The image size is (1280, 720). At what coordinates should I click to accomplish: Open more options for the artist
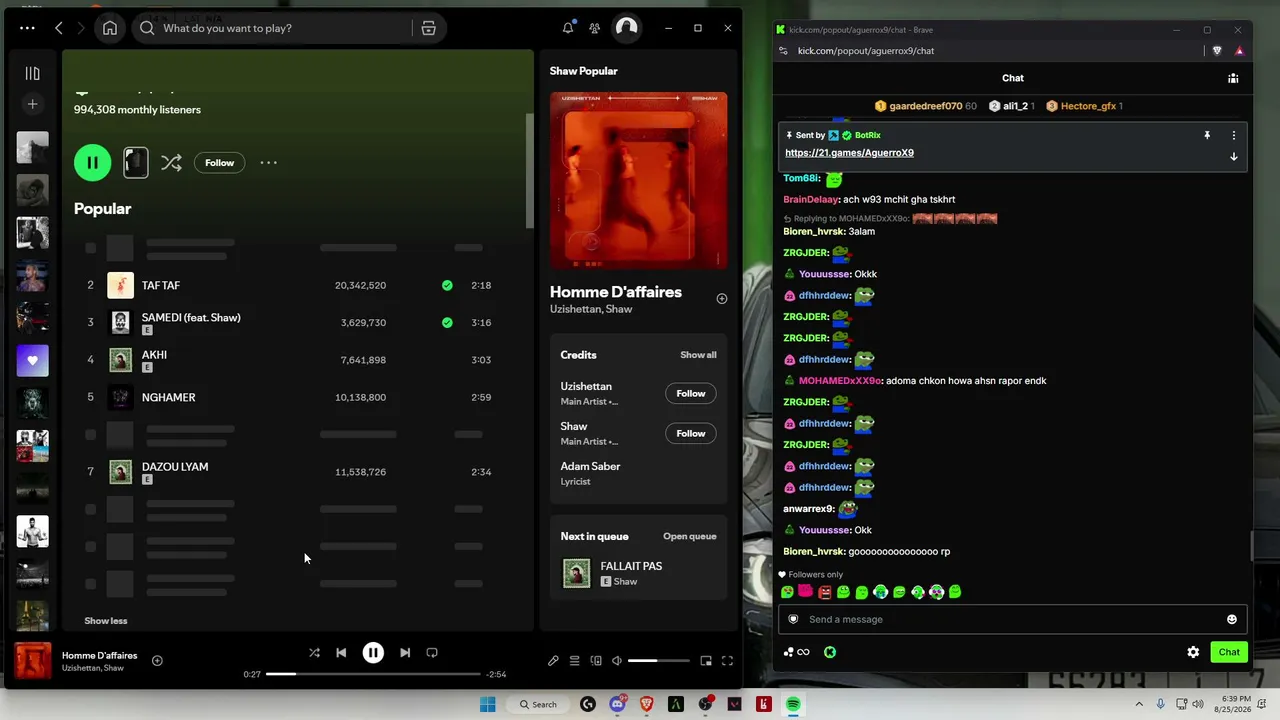[x=268, y=162]
